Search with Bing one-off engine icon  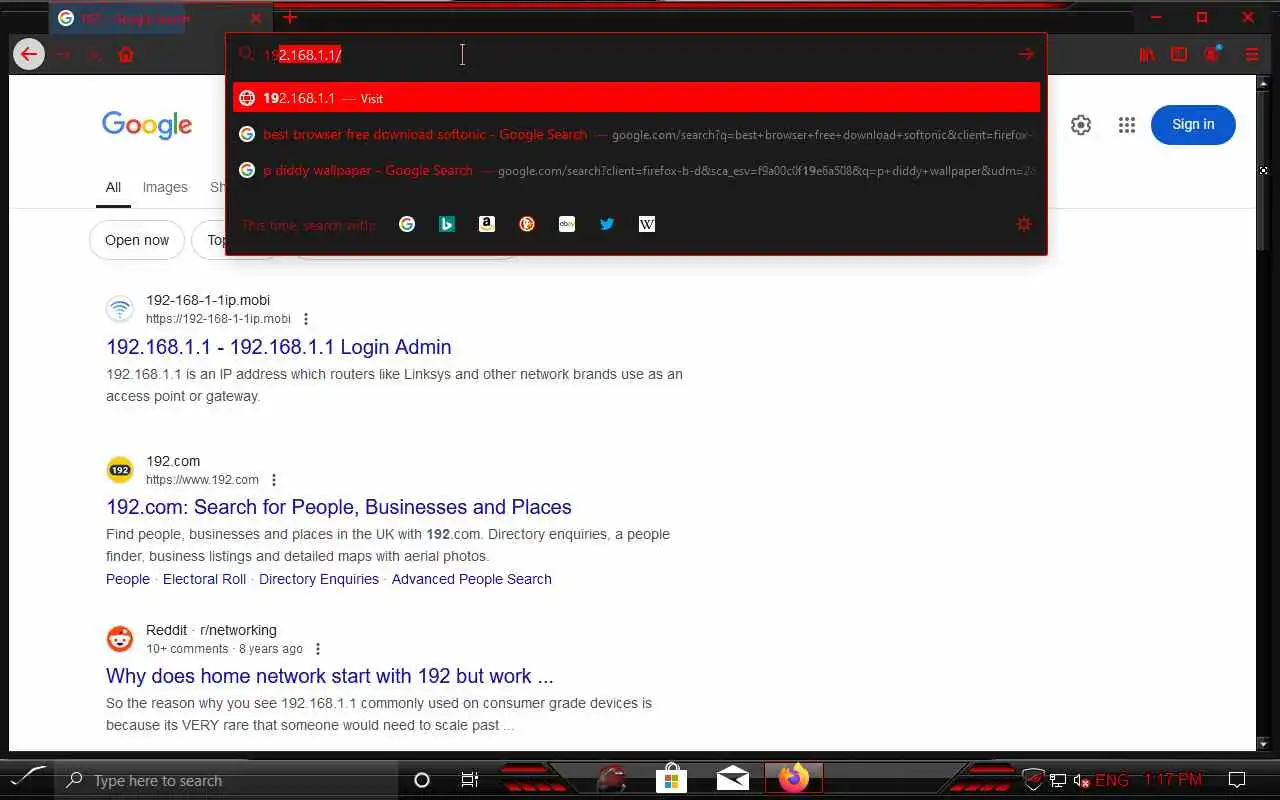(x=447, y=224)
